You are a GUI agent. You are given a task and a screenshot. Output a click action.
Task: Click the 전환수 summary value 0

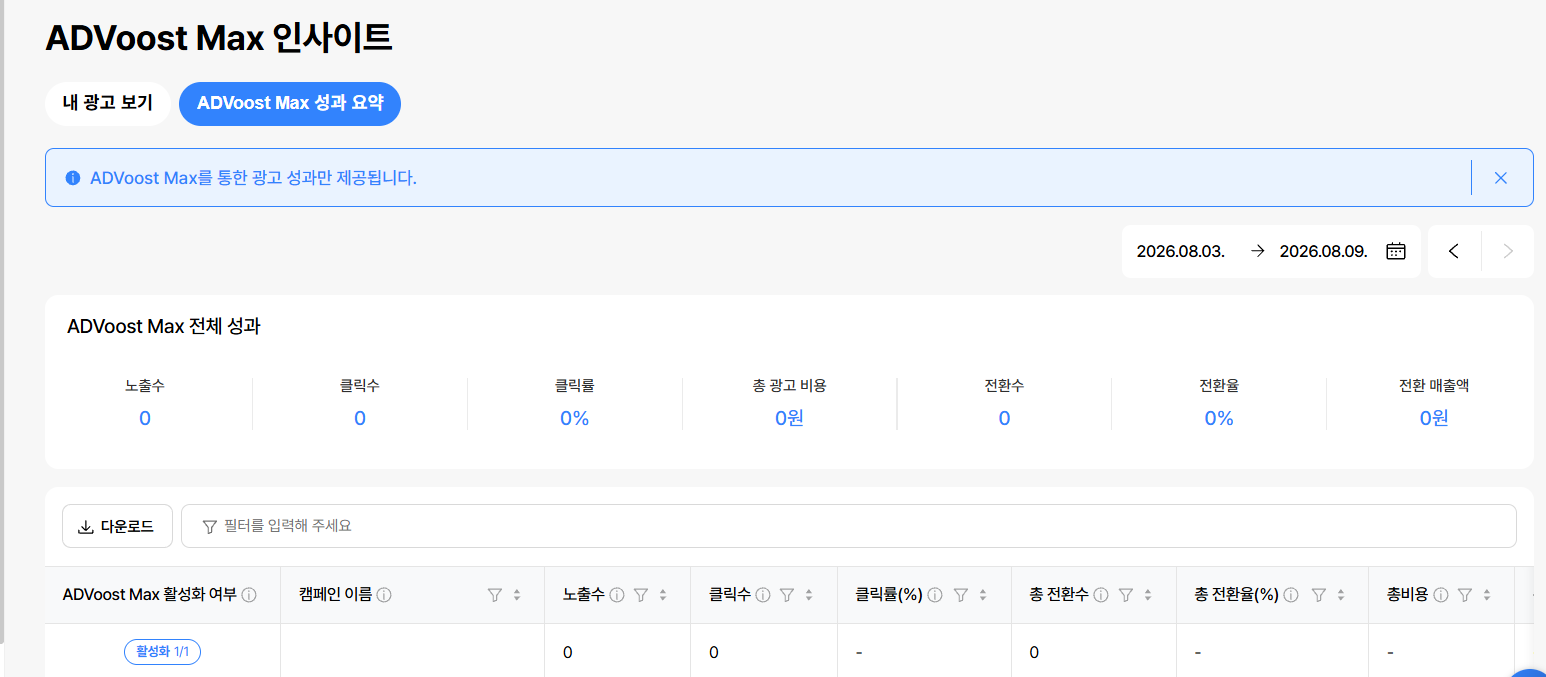[x=1004, y=418]
